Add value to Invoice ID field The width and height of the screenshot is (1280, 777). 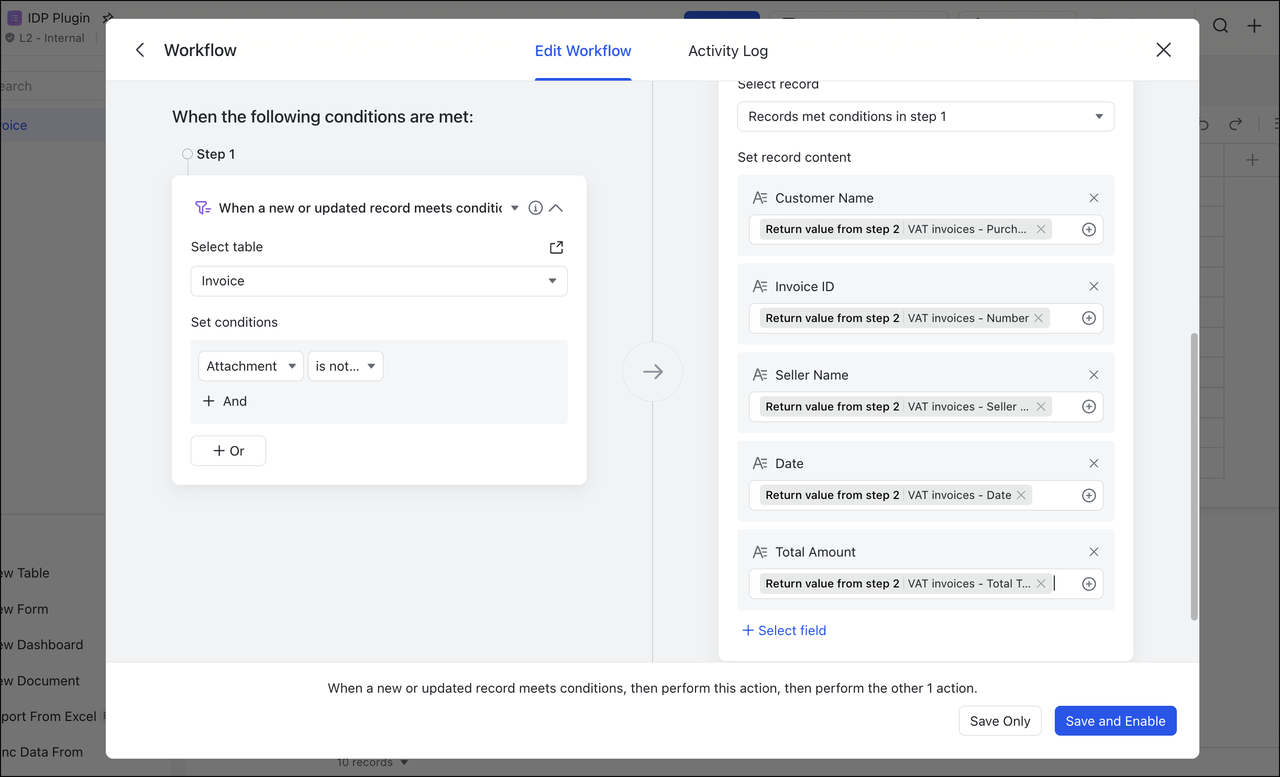tap(1089, 318)
